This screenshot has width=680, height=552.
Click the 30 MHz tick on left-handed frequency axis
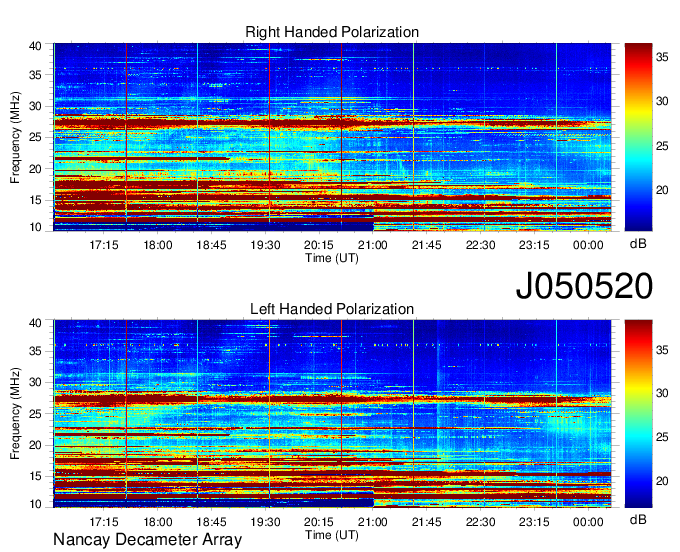click(x=35, y=382)
